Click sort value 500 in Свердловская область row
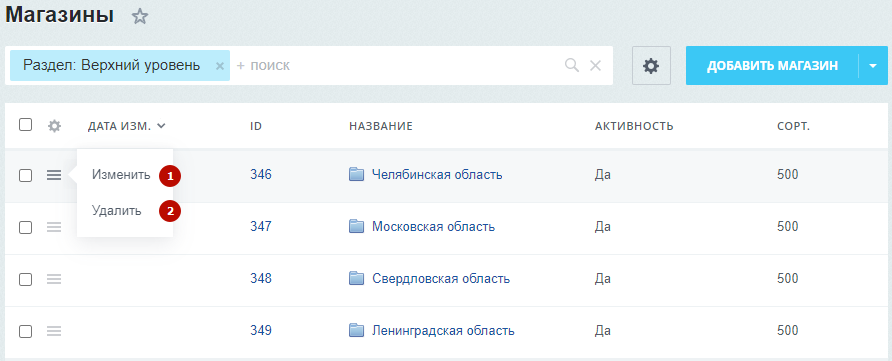 (788, 279)
